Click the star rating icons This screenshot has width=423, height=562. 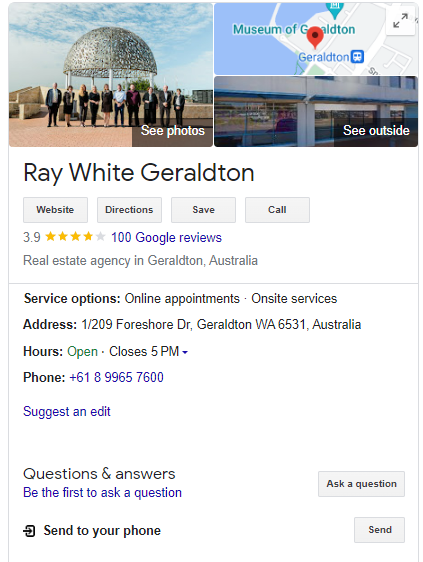tap(75, 237)
